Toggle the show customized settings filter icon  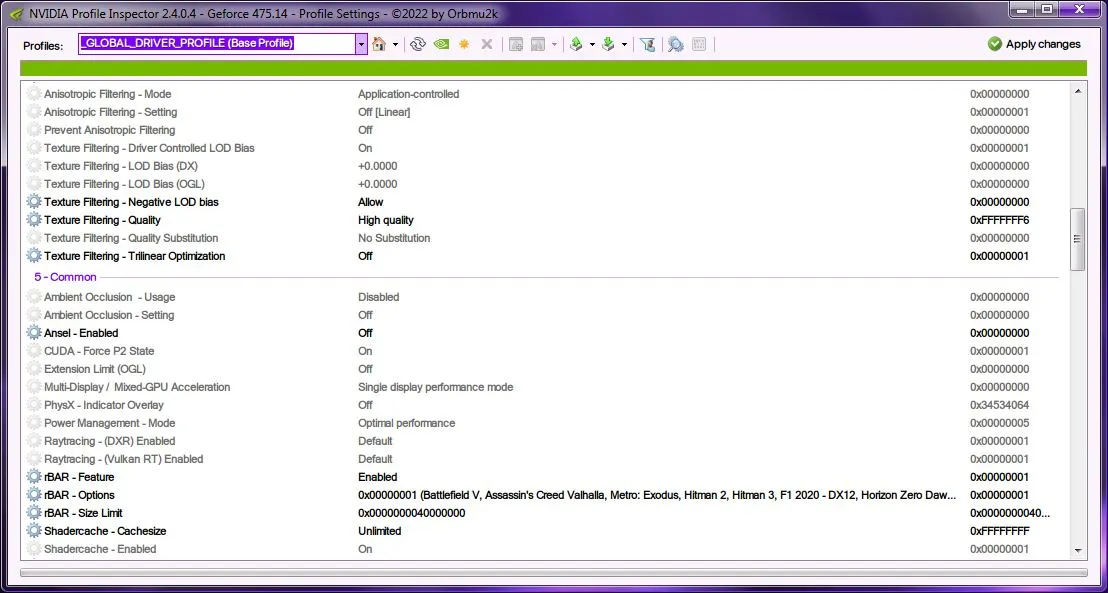tap(647, 44)
